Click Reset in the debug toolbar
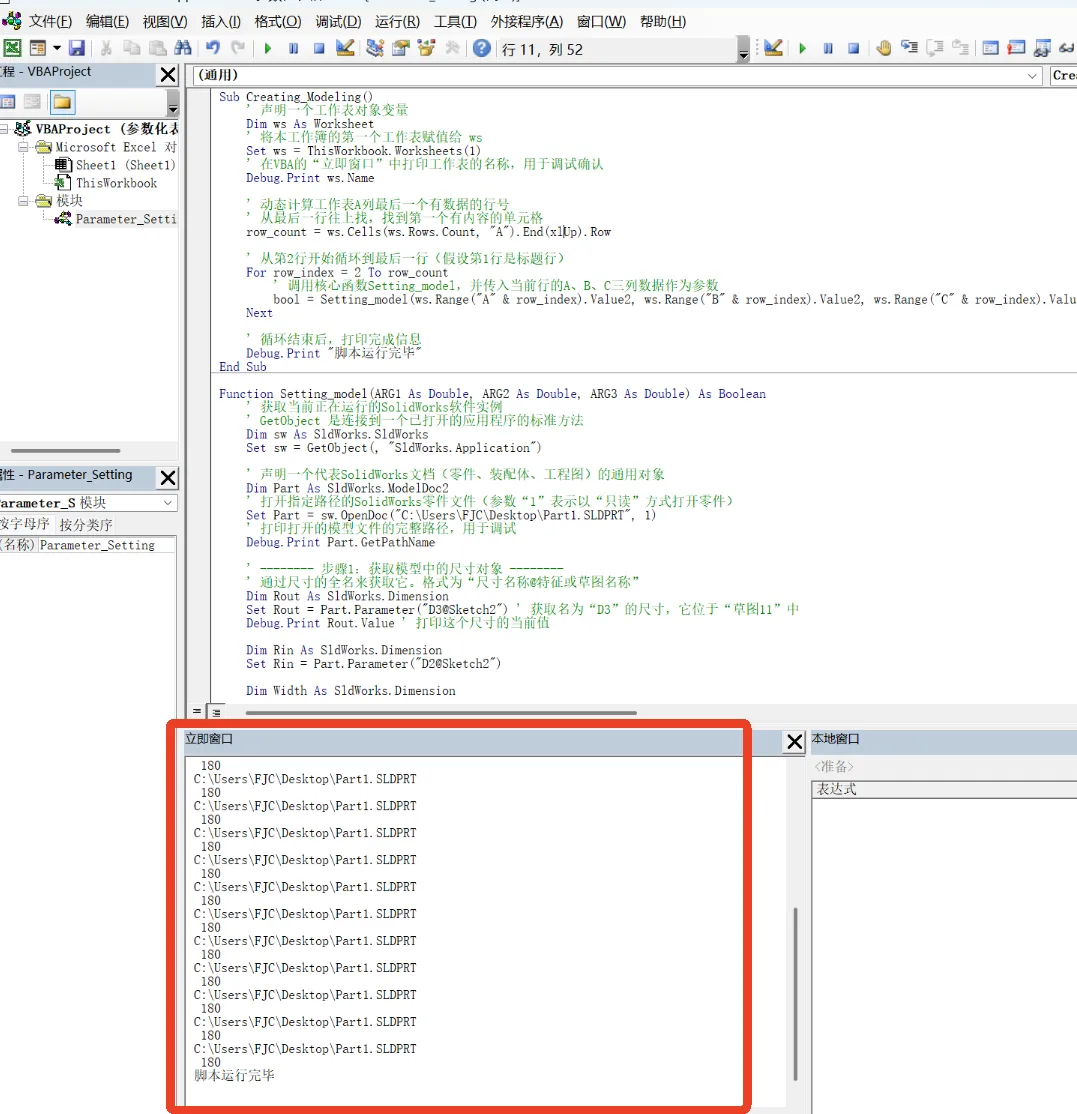The image size is (1077, 1114). pyautogui.click(x=853, y=48)
